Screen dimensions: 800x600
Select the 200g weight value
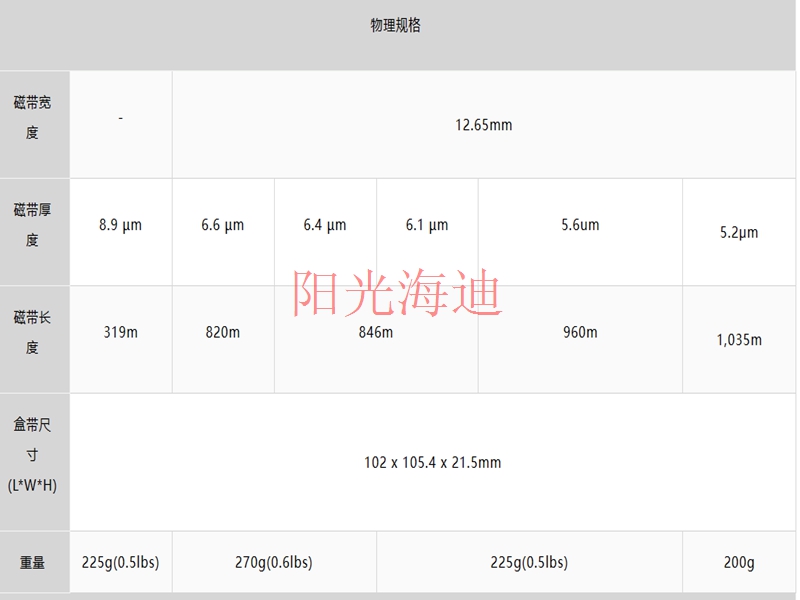click(739, 563)
